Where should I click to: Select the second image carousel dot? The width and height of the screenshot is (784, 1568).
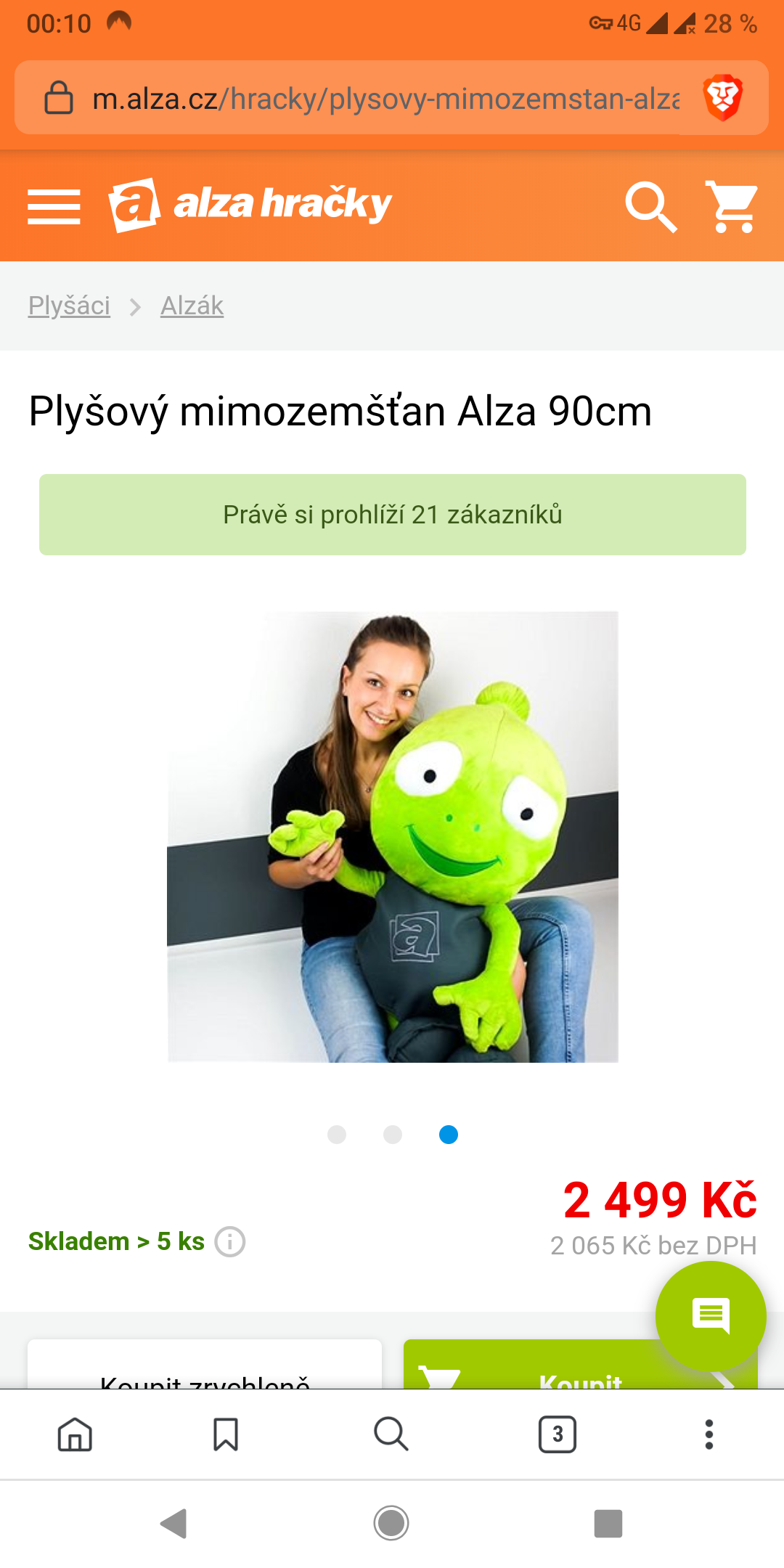[x=393, y=1135]
